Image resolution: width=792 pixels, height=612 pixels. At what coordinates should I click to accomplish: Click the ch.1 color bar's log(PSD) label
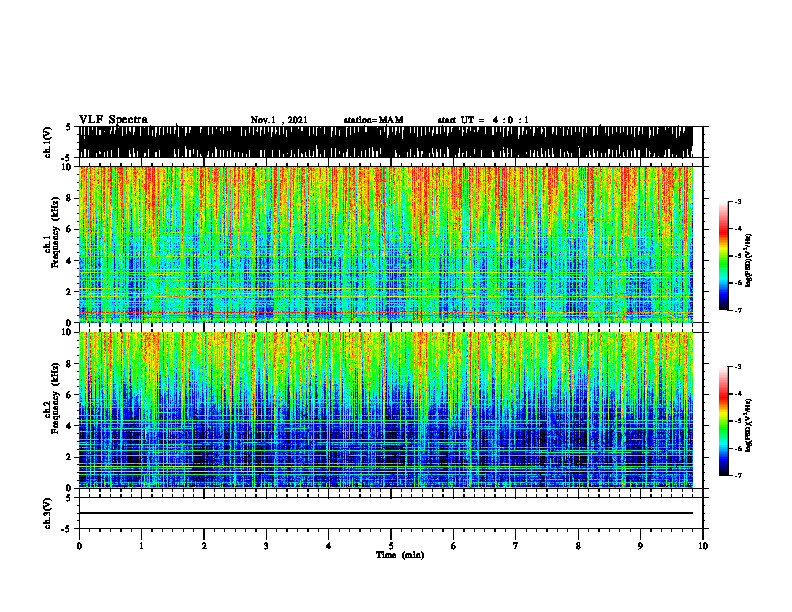tap(749, 261)
